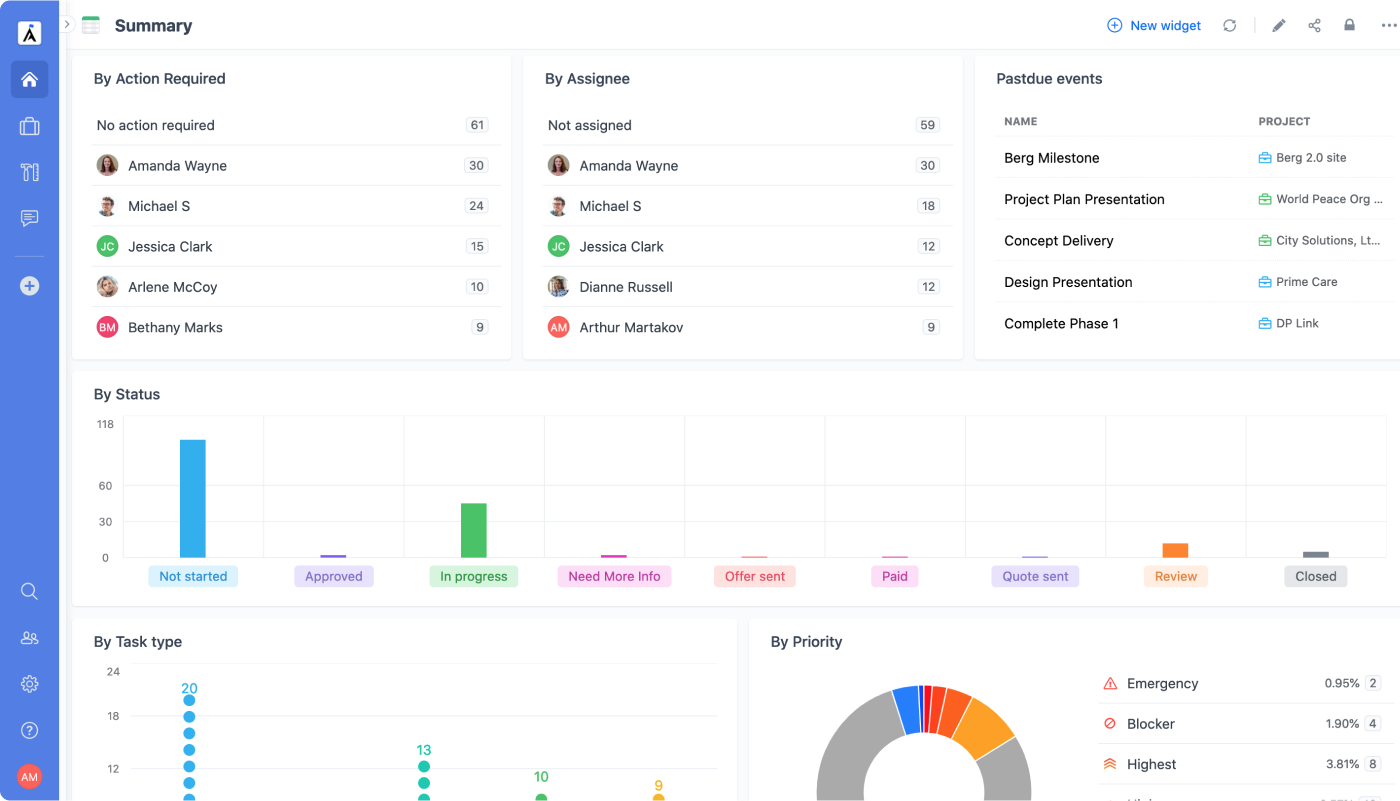Viewport: 1400px width, 801px height.
Task: Click the green In progress bar
Action: pyautogui.click(x=474, y=531)
